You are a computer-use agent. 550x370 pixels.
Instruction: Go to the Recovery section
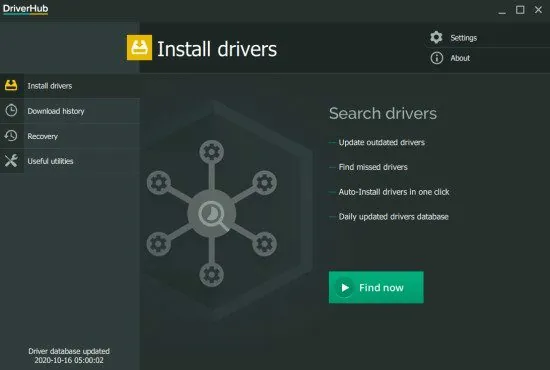click(x=70, y=136)
